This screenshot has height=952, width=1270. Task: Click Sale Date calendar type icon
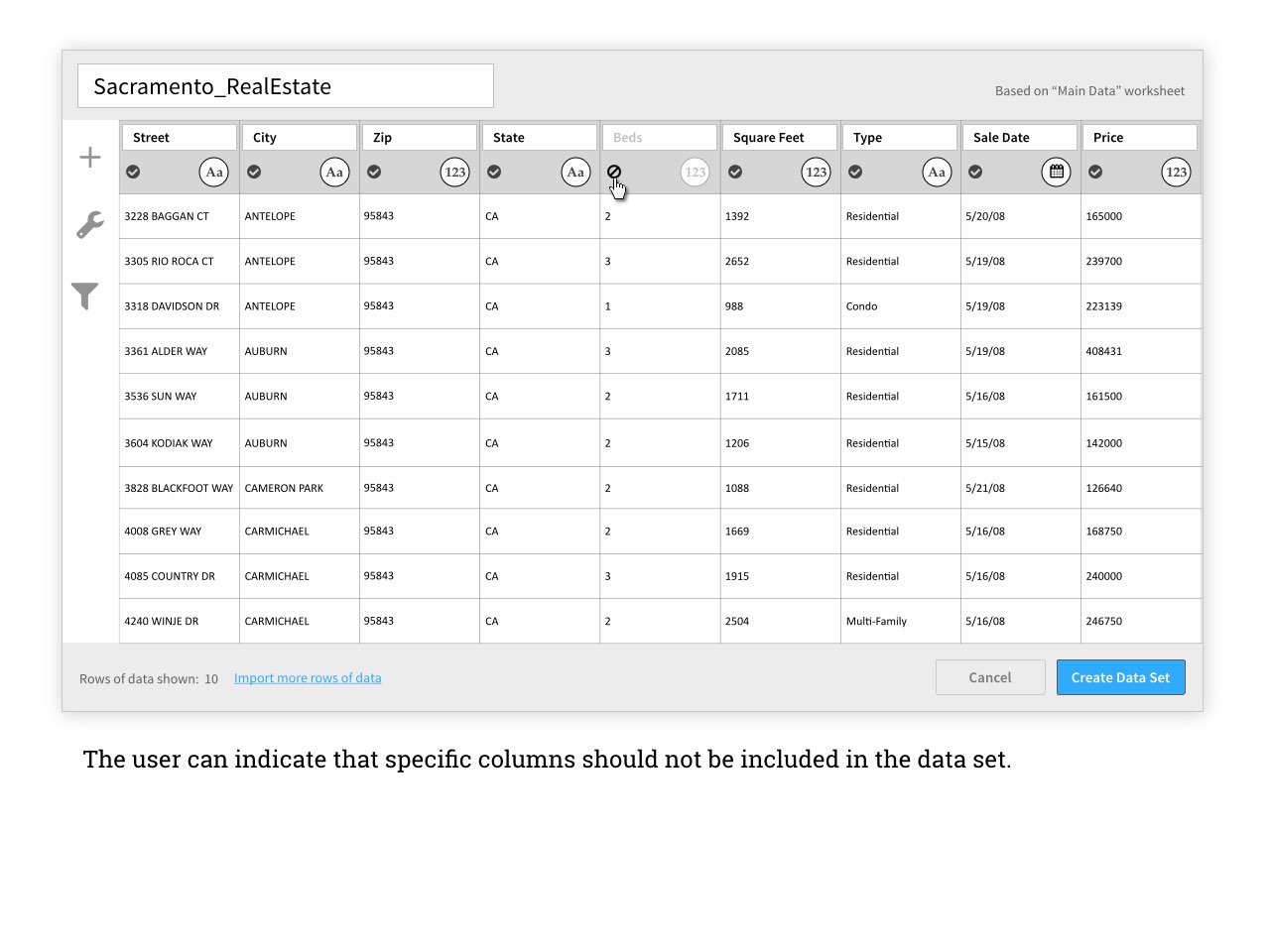(x=1057, y=173)
